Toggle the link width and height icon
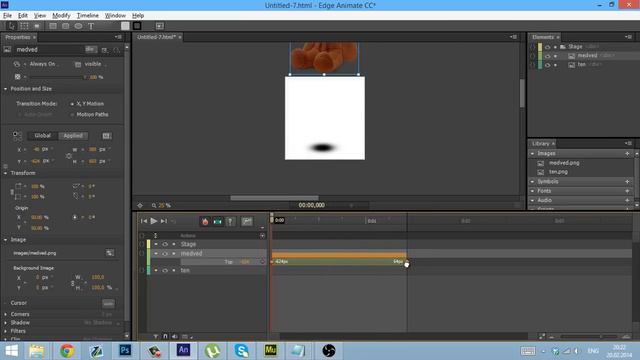Image resolution: width=640 pixels, height=360 pixels. (x=69, y=156)
